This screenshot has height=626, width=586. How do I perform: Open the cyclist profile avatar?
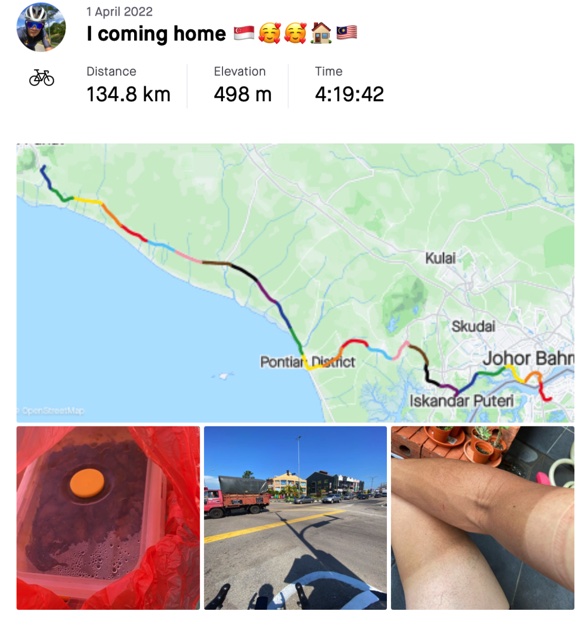tap(41, 27)
